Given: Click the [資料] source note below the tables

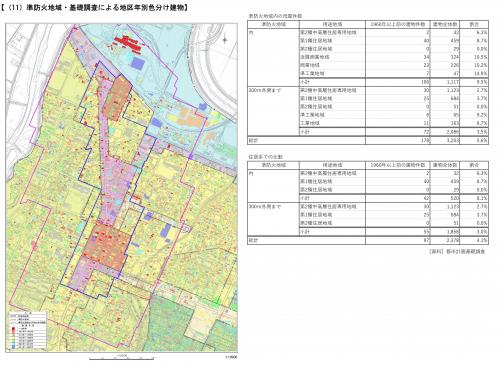Looking at the screenshot, I should [457, 251].
